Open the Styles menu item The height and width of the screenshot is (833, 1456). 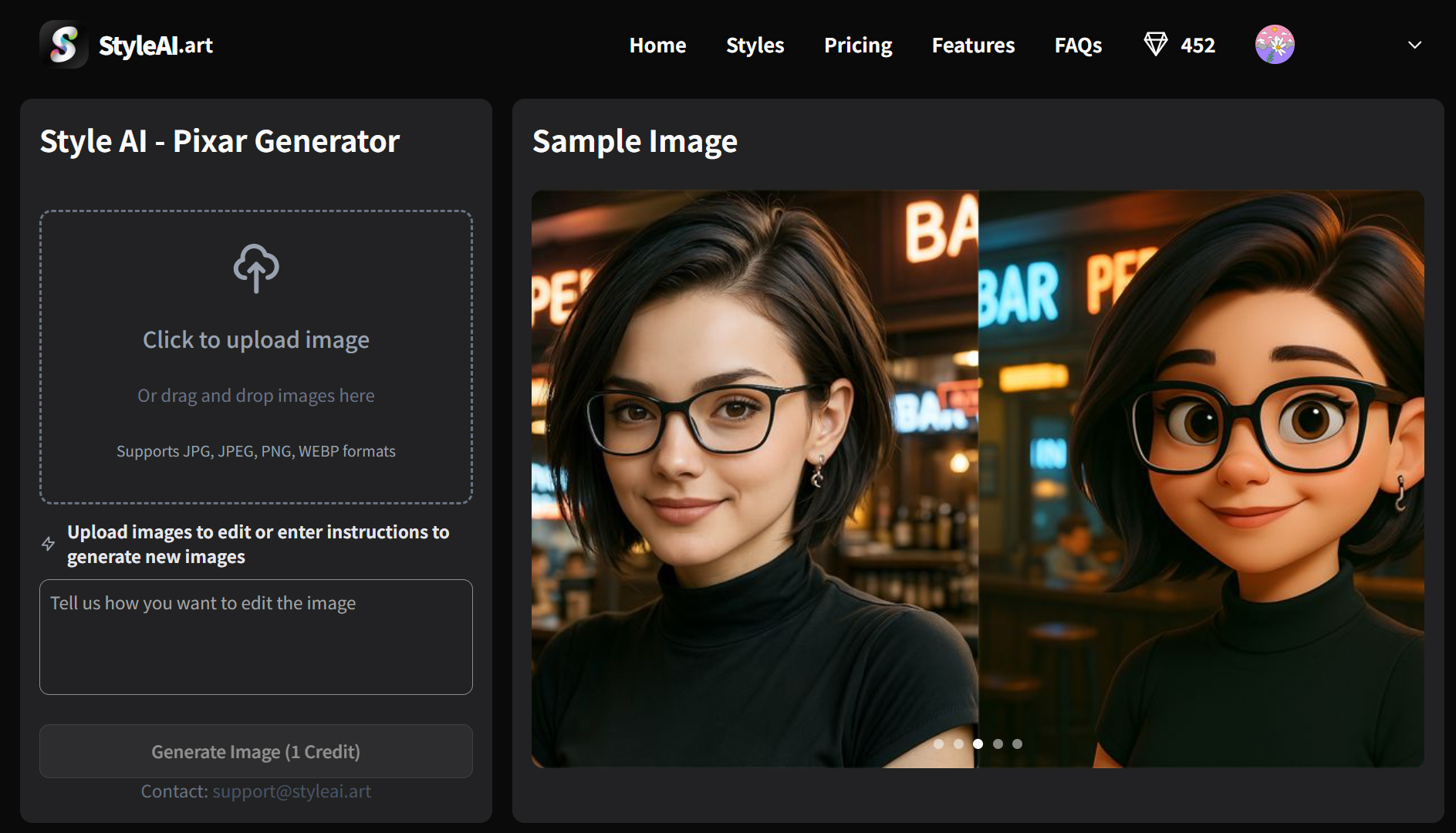(755, 46)
